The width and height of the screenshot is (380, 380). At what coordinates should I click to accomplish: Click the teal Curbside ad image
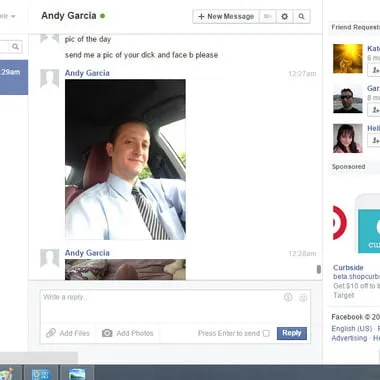click(x=369, y=231)
